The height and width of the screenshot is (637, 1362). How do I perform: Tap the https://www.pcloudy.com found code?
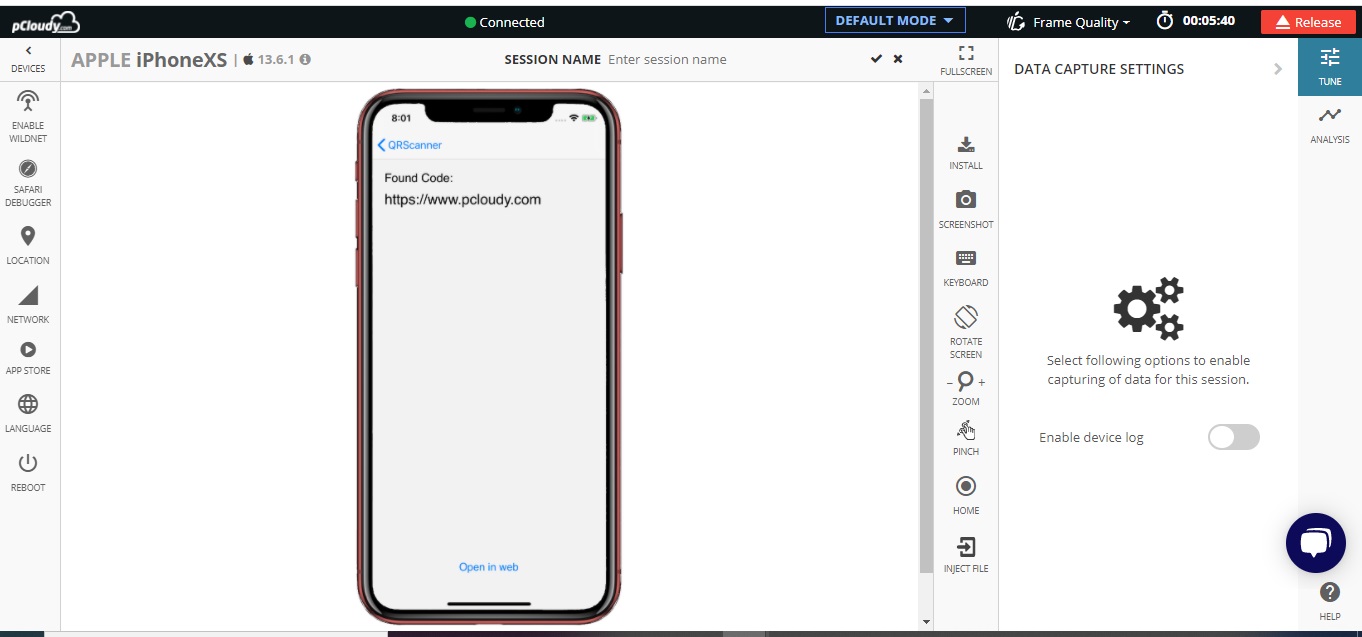tap(462, 200)
